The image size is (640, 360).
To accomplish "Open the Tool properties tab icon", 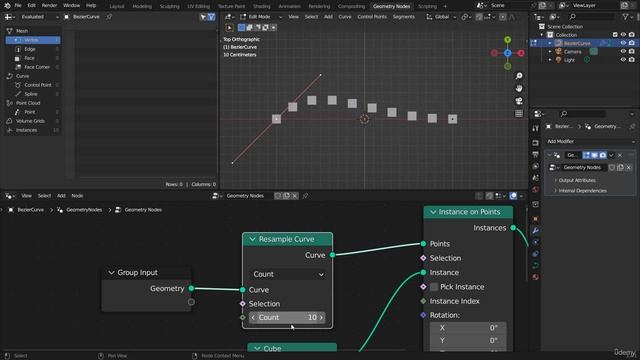I will click(535, 129).
